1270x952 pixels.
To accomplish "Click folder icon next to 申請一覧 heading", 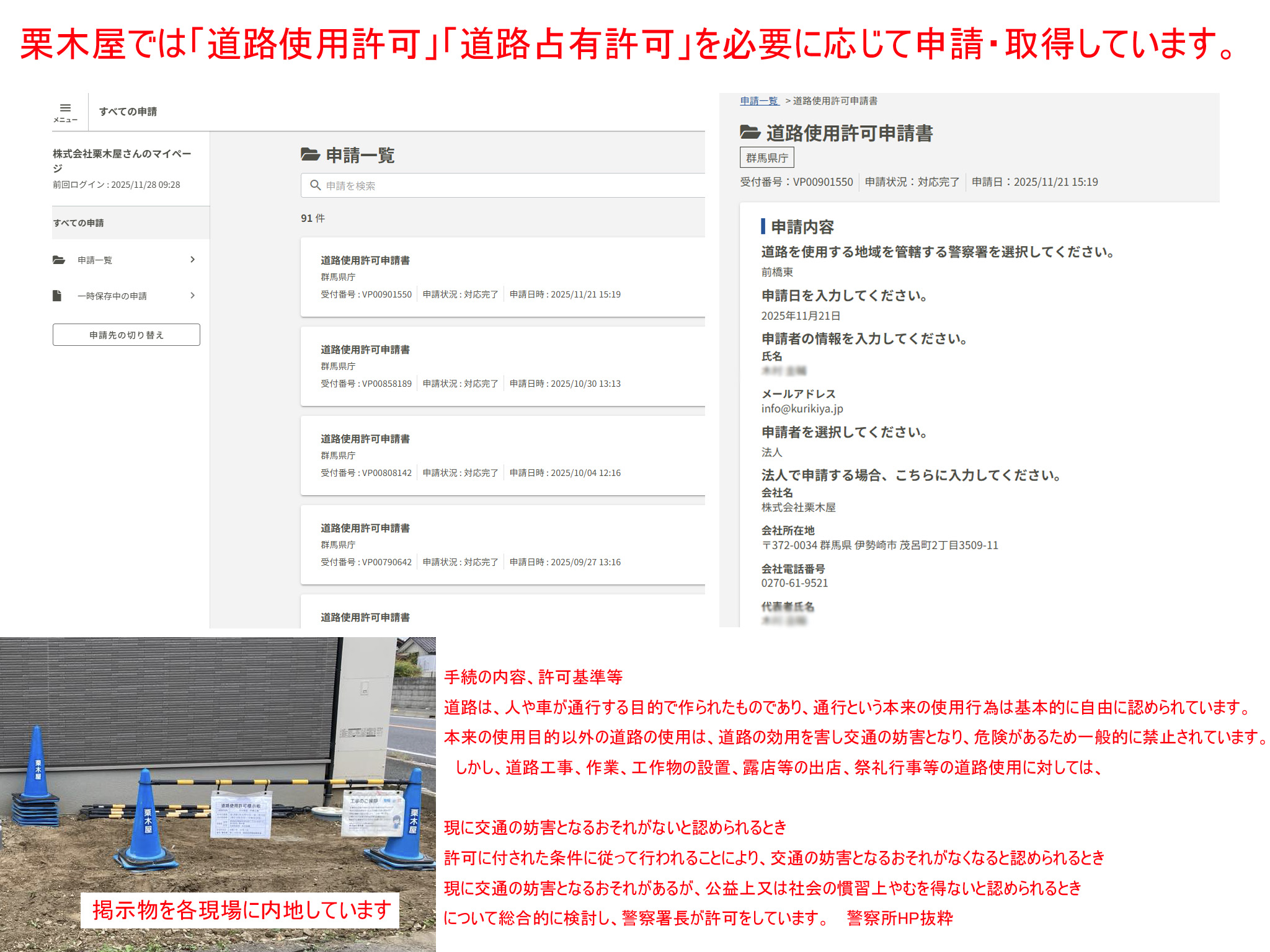I will tap(310, 154).
